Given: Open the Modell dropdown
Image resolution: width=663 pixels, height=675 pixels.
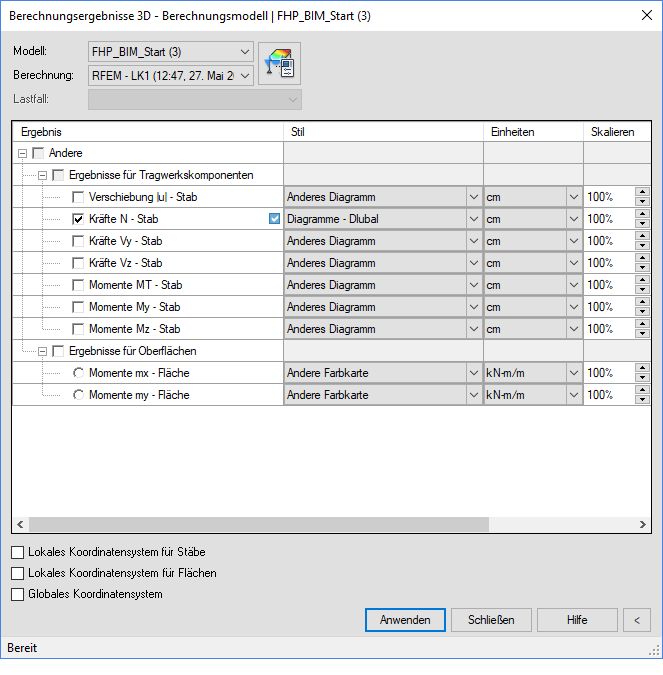Looking at the screenshot, I should tap(170, 52).
